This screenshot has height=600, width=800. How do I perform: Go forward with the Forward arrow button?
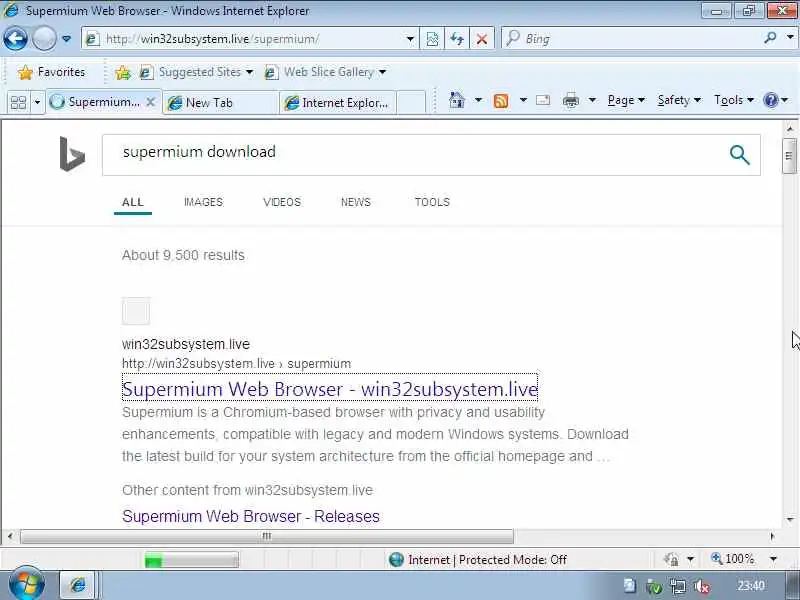pyautogui.click(x=44, y=38)
